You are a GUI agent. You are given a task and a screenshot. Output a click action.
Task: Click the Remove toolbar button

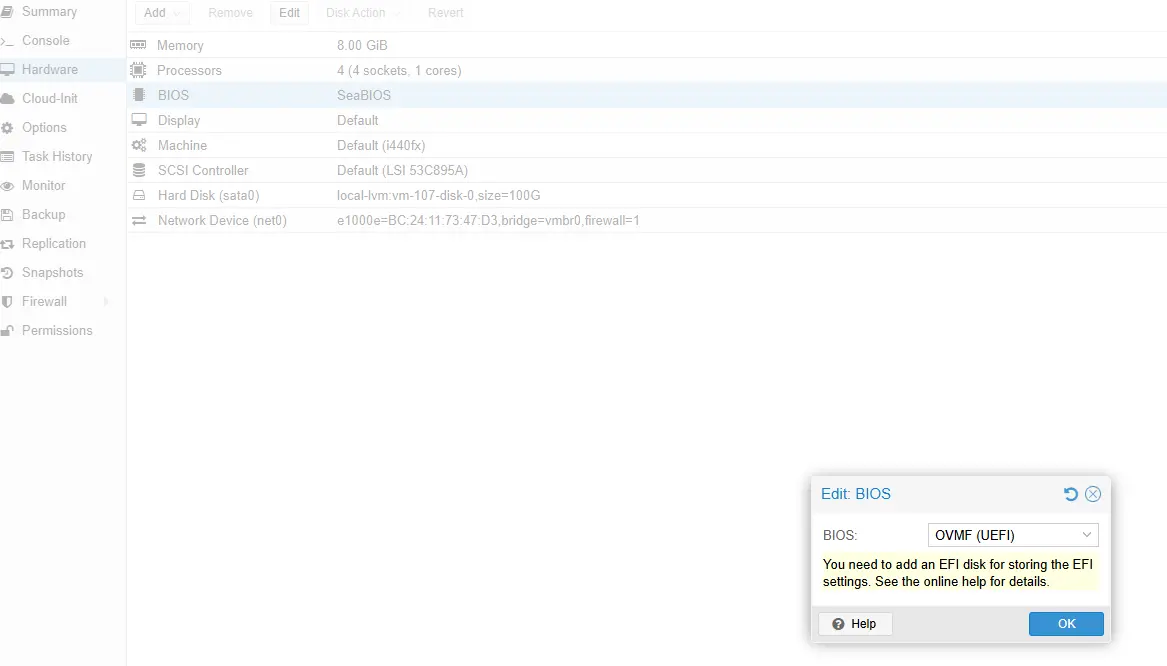tap(230, 13)
